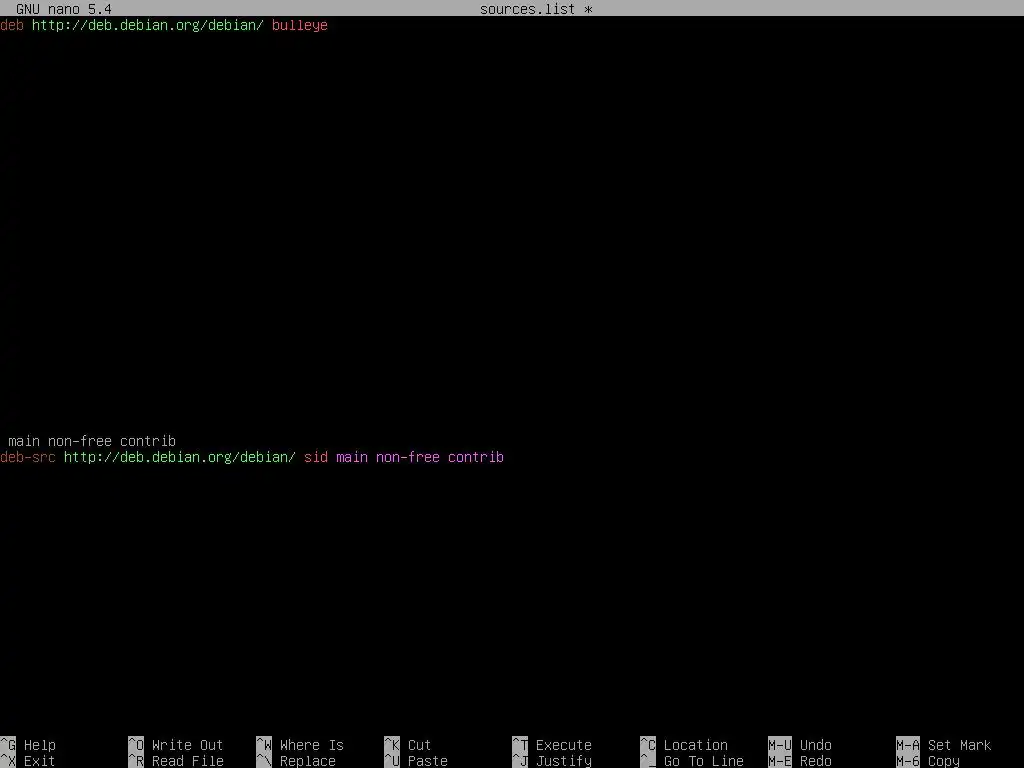Click the Redo shortcut label
The height and width of the screenshot is (768, 1024).
click(816, 761)
